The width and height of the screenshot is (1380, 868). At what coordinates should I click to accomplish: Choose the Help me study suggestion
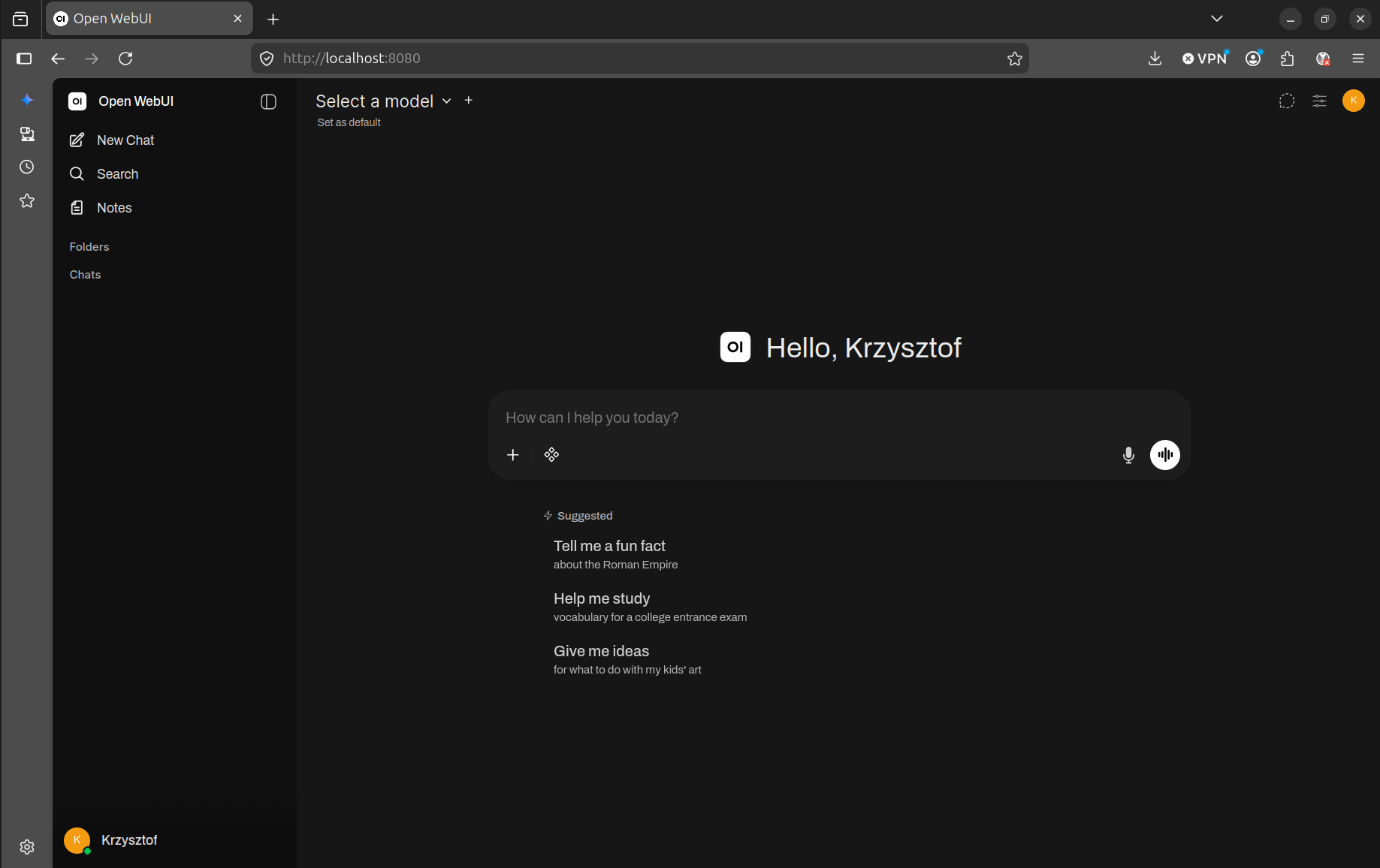point(650,607)
